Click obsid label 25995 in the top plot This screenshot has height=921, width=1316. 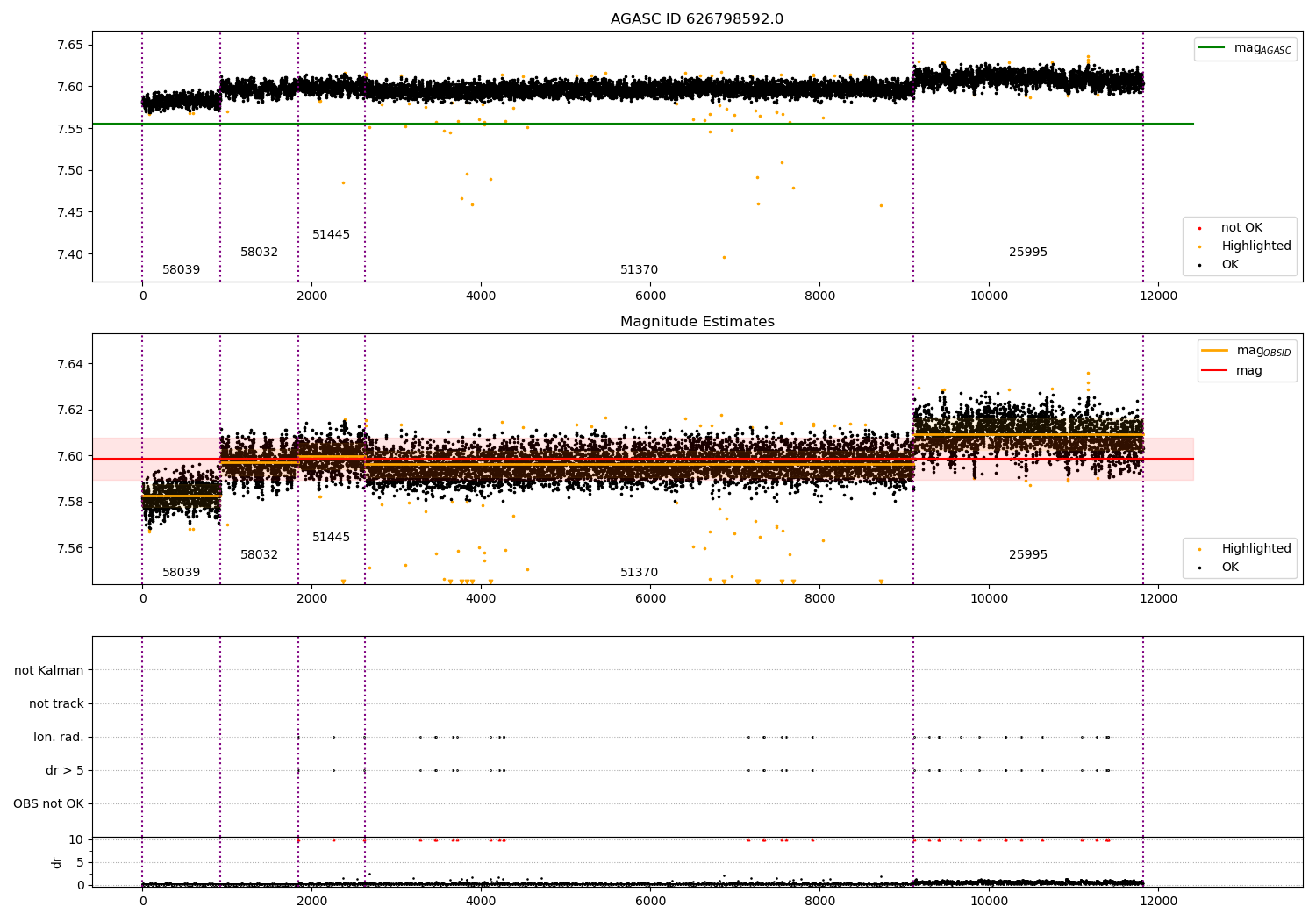click(x=1028, y=253)
